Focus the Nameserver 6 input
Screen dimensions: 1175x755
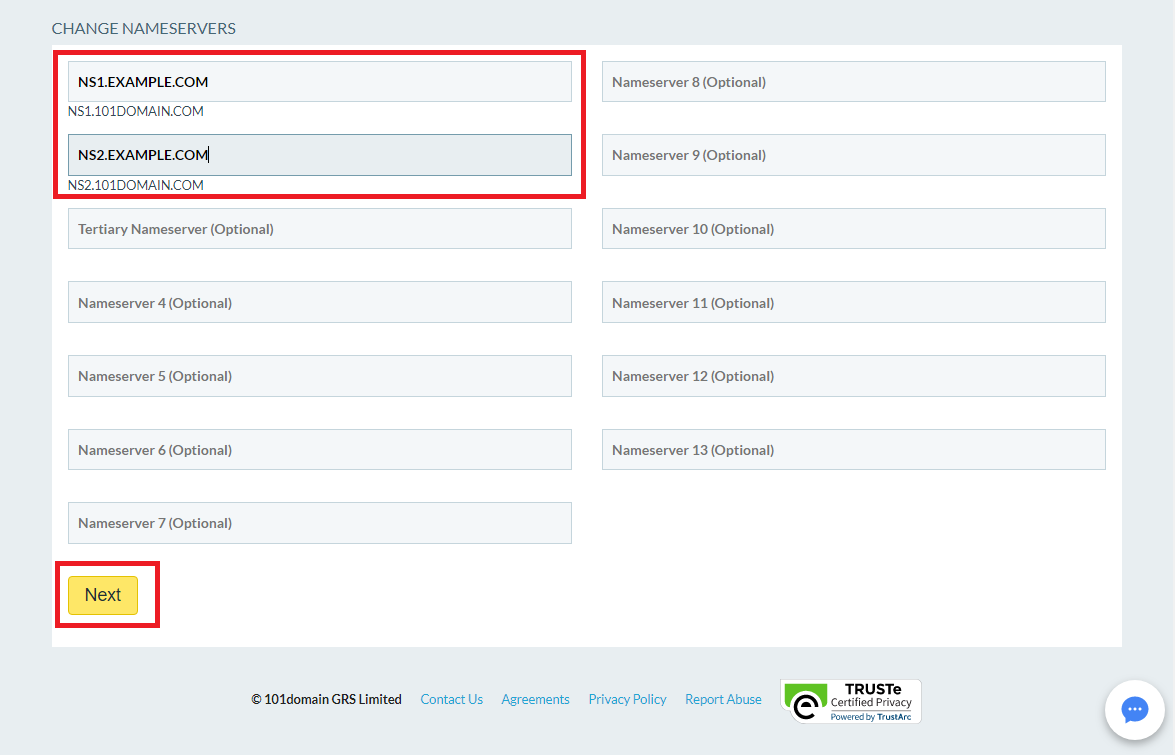pyautogui.click(x=319, y=449)
